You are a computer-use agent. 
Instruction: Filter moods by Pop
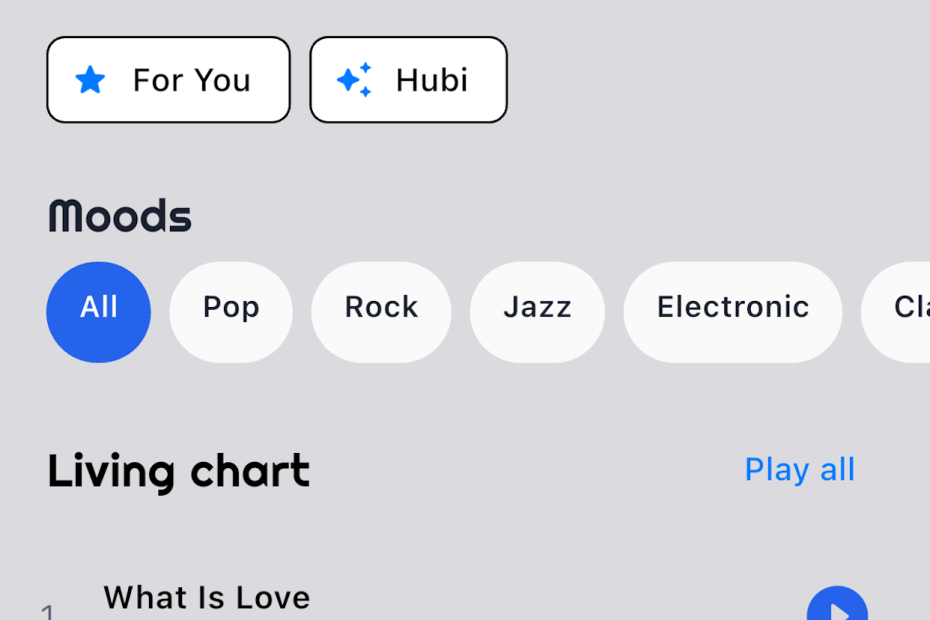tap(231, 312)
